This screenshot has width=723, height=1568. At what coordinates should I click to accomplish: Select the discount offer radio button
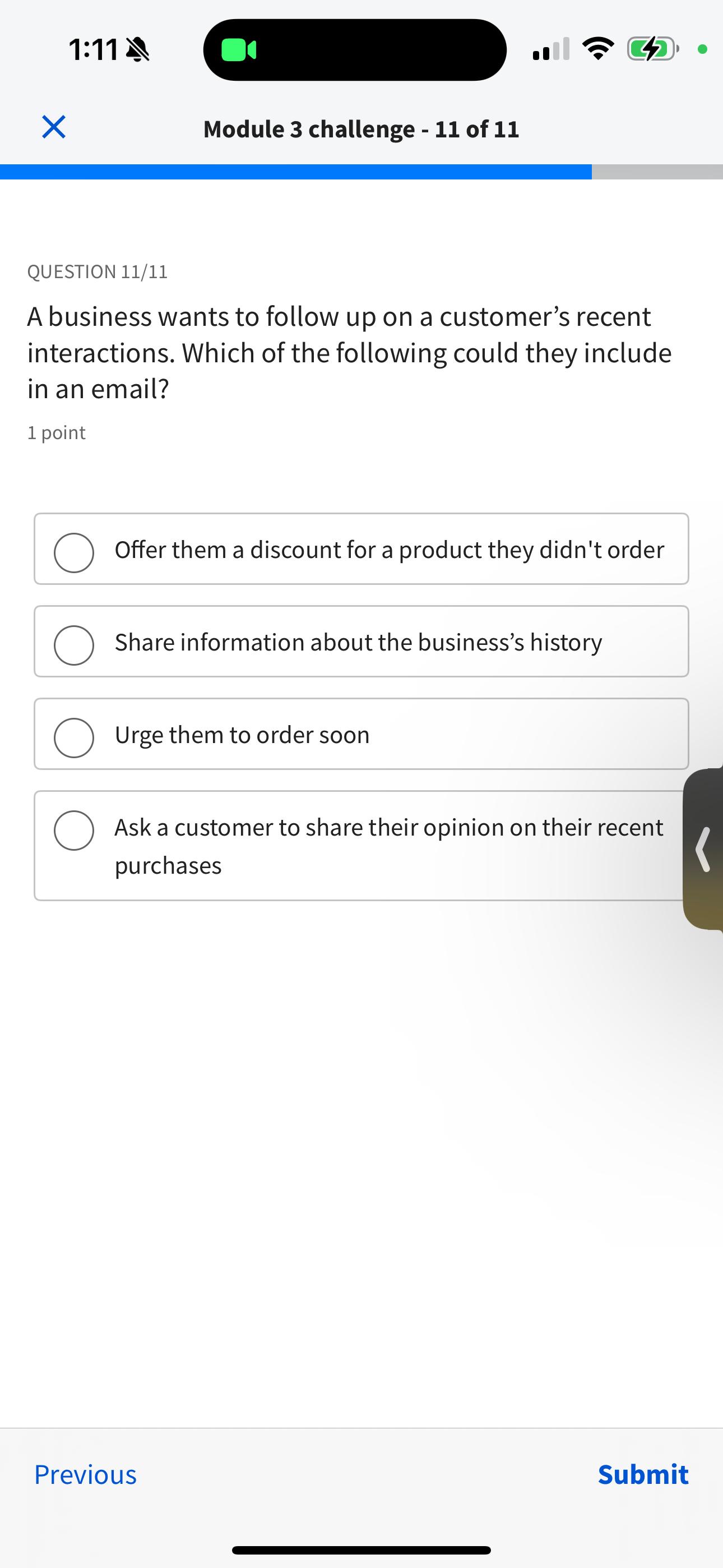[73, 553]
